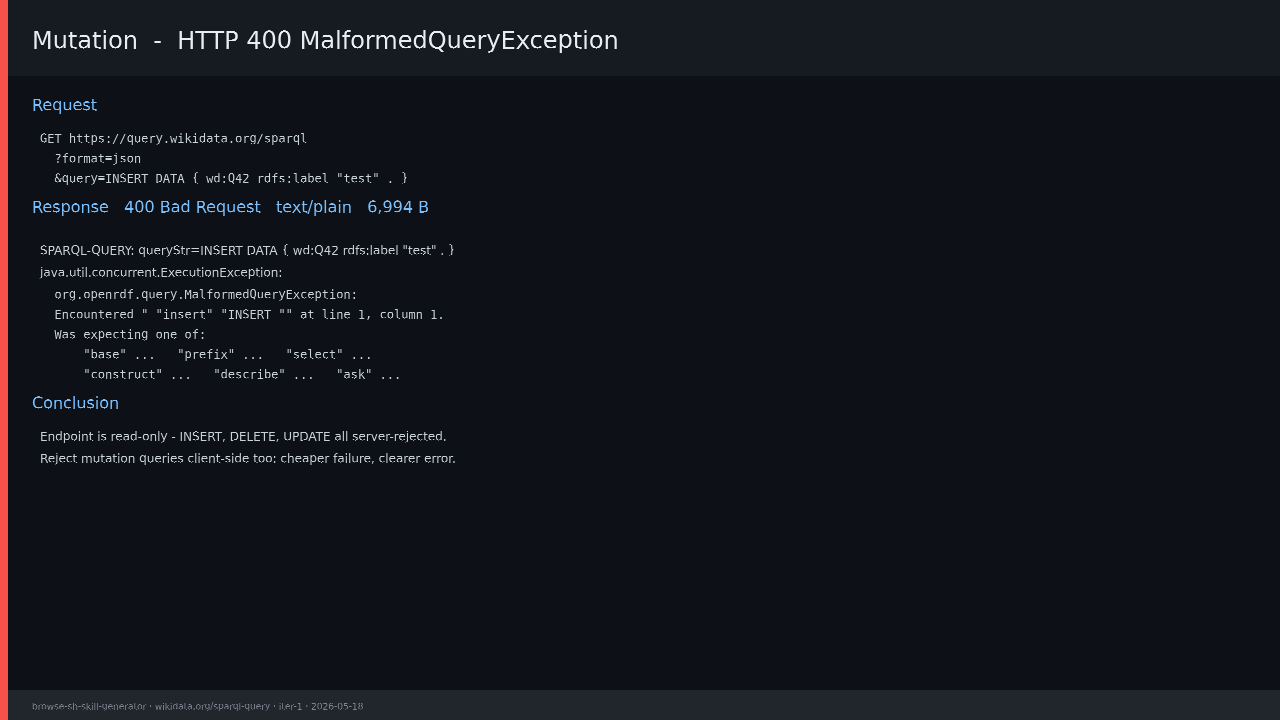Select the 'Conclusion' section heading
This screenshot has width=1280, height=720.
click(75, 403)
